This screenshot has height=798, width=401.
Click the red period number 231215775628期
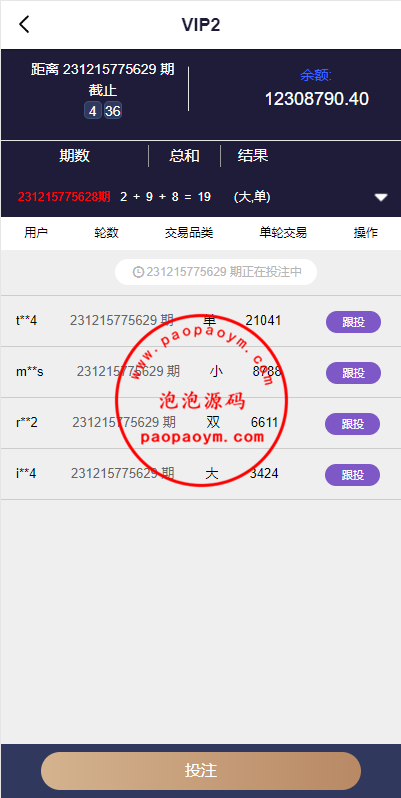click(x=64, y=197)
